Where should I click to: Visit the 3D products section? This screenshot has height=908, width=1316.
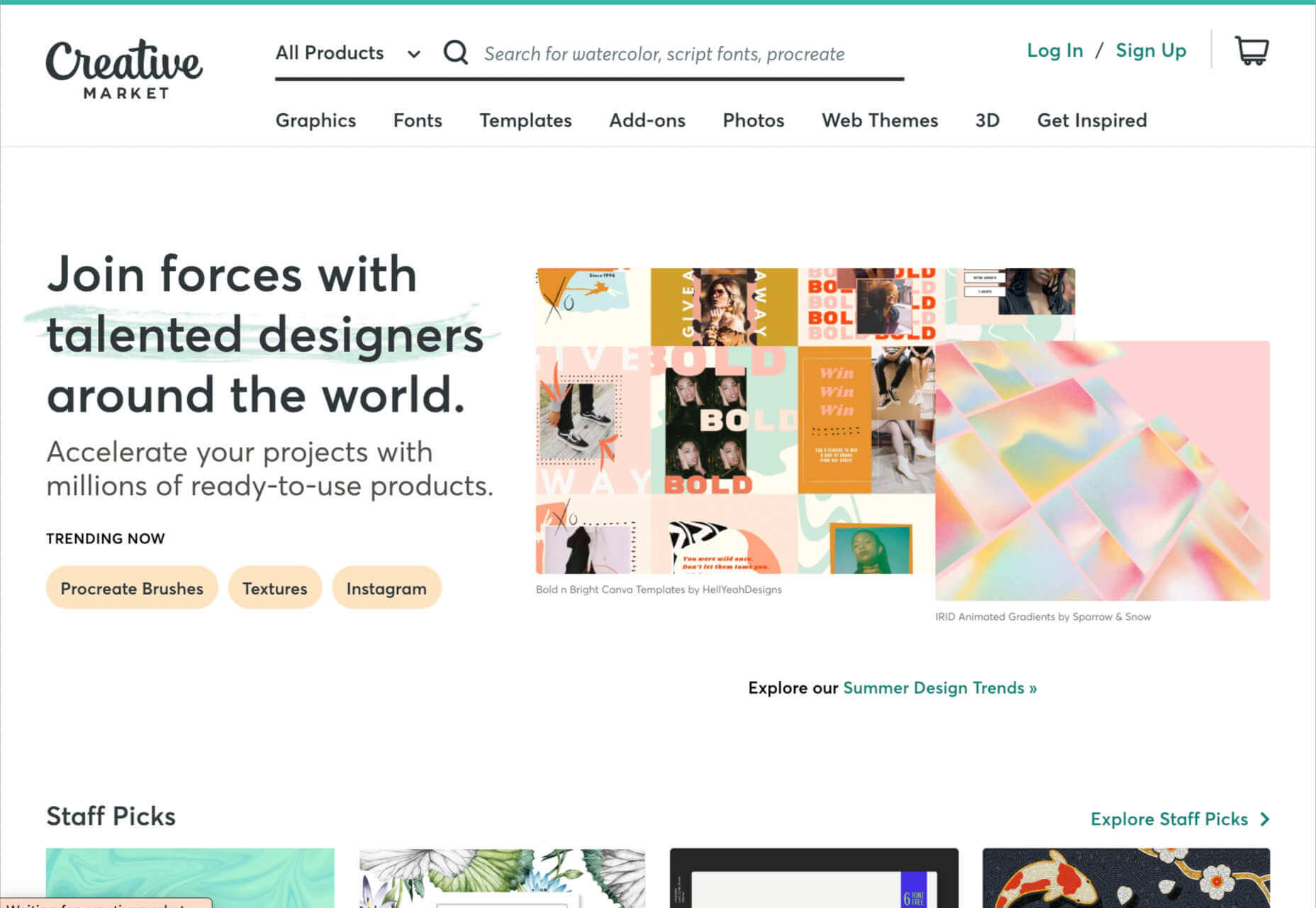tap(986, 121)
